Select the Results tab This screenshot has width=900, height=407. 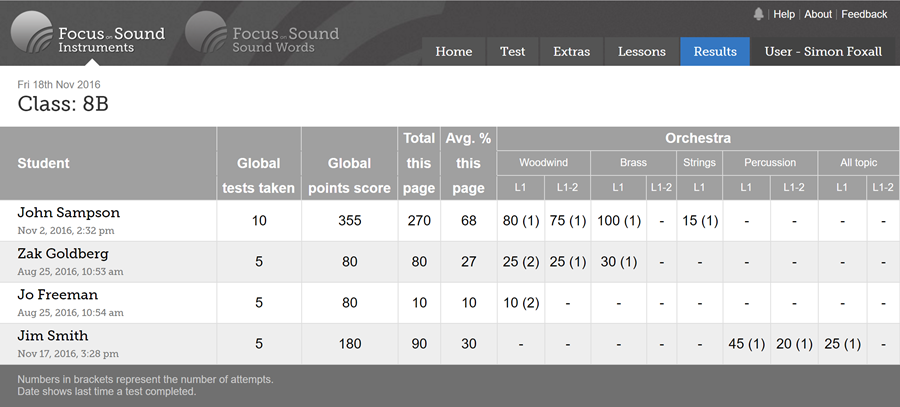[715, 52]
